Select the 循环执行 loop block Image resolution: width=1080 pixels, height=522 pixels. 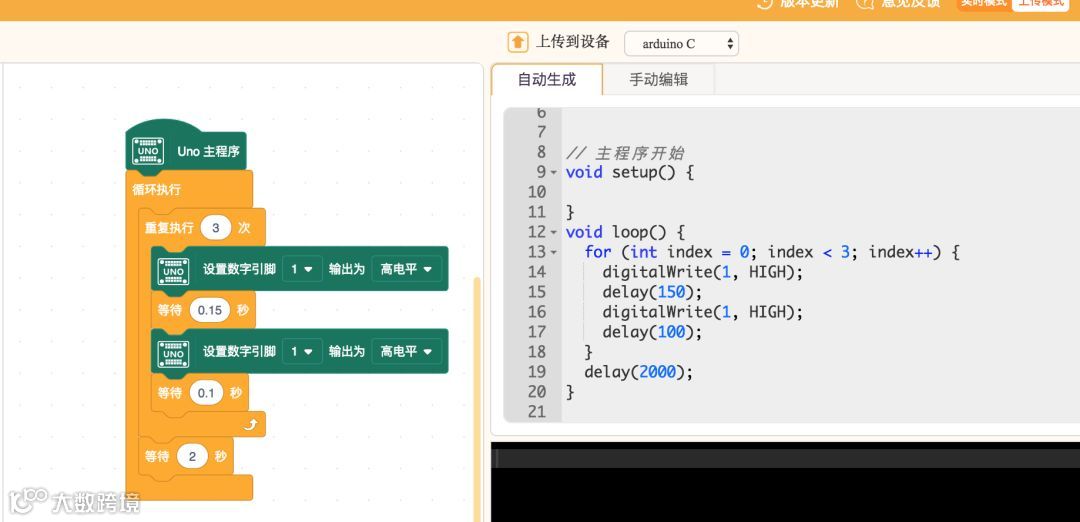tap(157, 189)
